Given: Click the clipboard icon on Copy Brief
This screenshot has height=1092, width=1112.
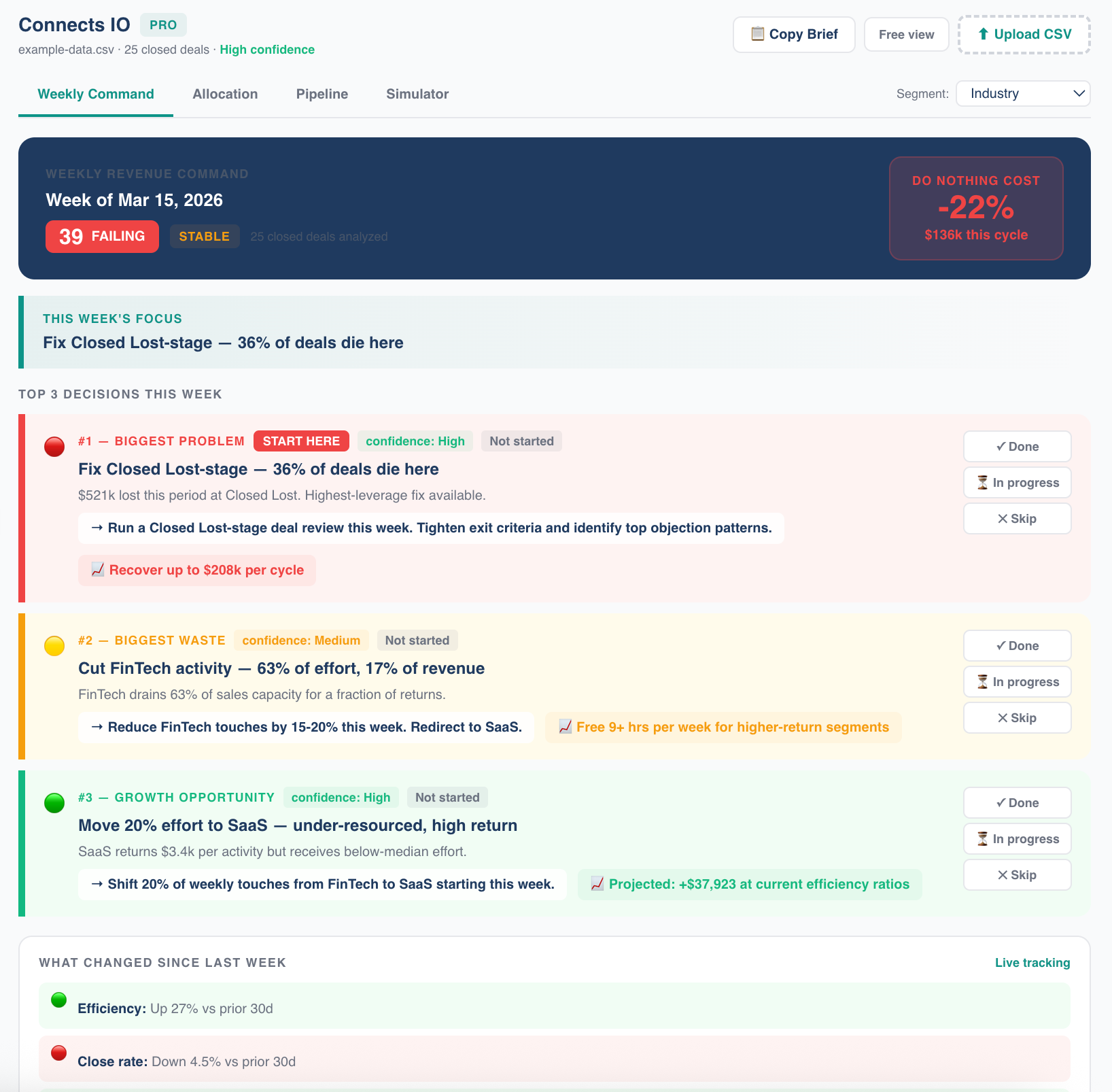Looking at the screenshot, I should click(x=757, y=34).
